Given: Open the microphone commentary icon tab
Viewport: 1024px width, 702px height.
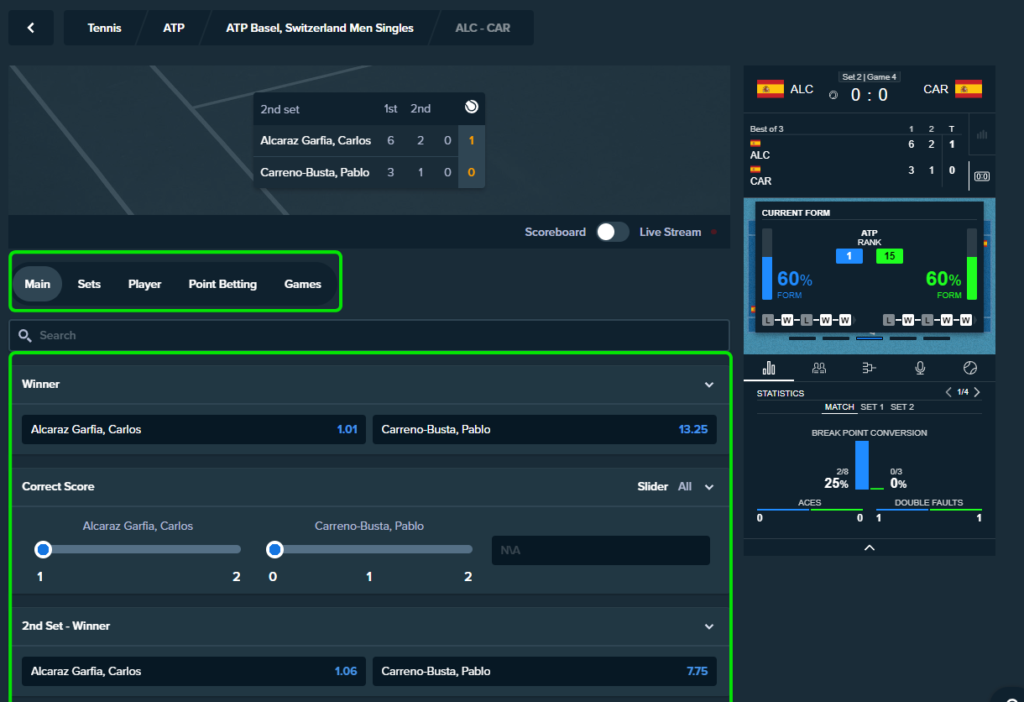Looking at the screenshot, I should point(920,368).
